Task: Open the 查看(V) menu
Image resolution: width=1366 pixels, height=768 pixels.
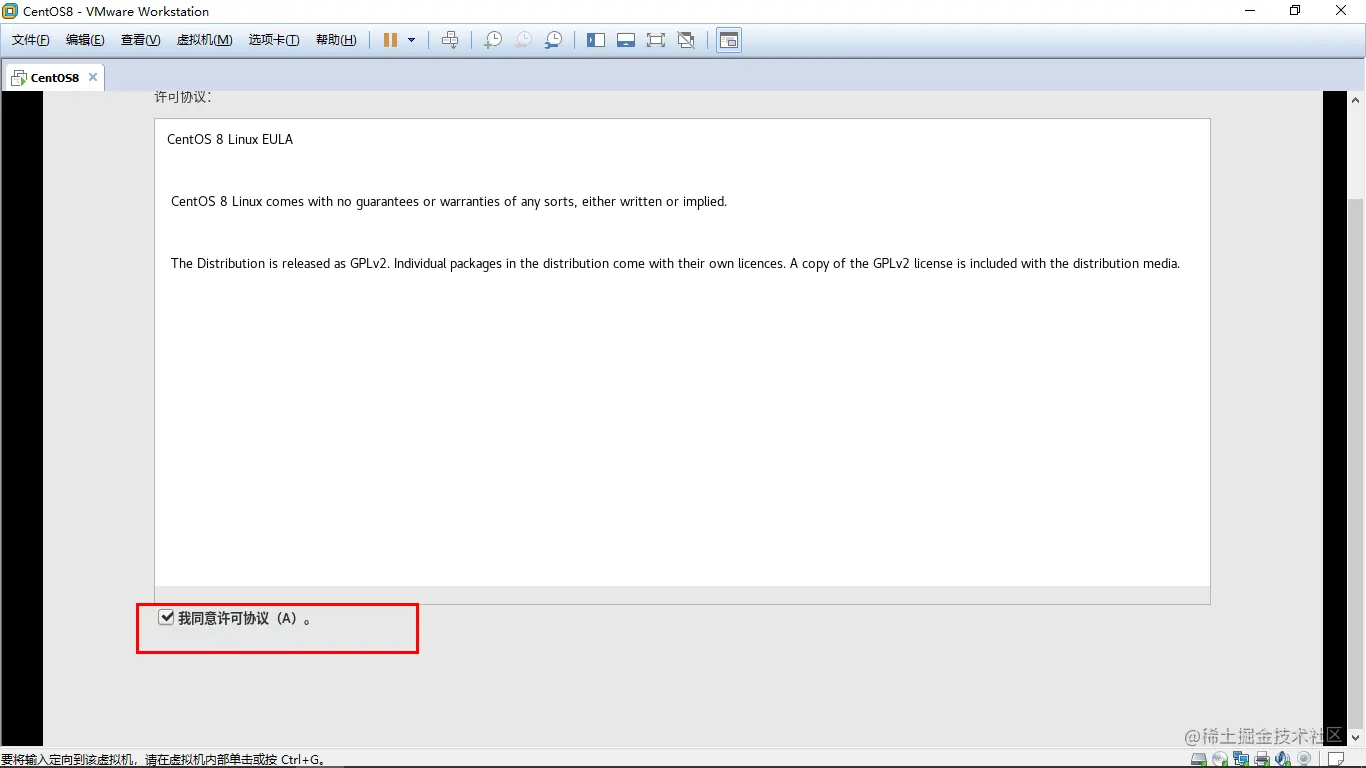Action: [140, 40]
